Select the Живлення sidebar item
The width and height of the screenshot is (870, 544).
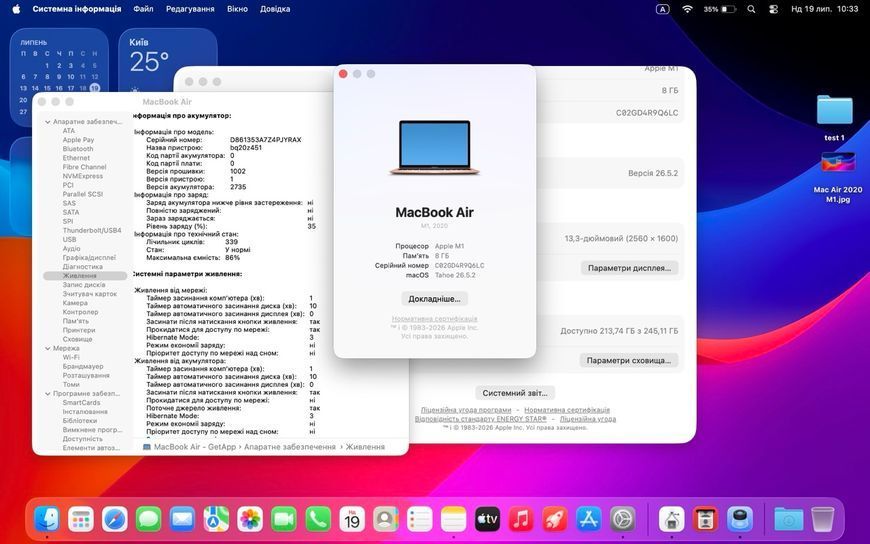point(85,276)
